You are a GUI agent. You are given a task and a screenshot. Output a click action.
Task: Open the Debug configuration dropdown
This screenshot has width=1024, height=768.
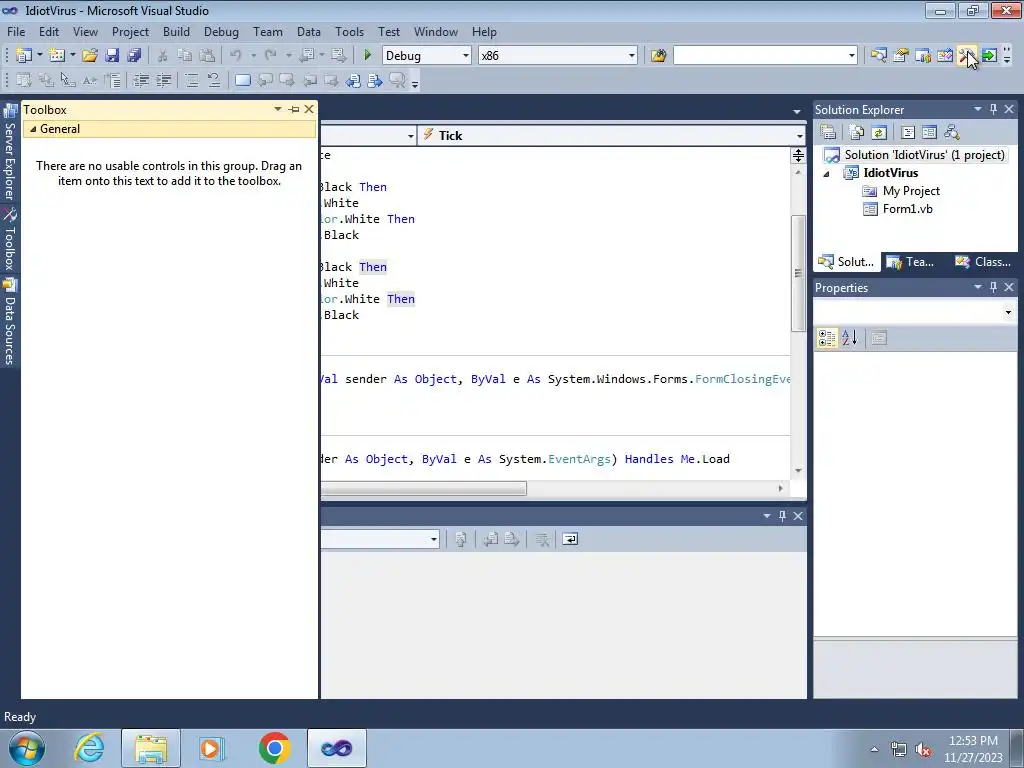[x=466, y=56]
